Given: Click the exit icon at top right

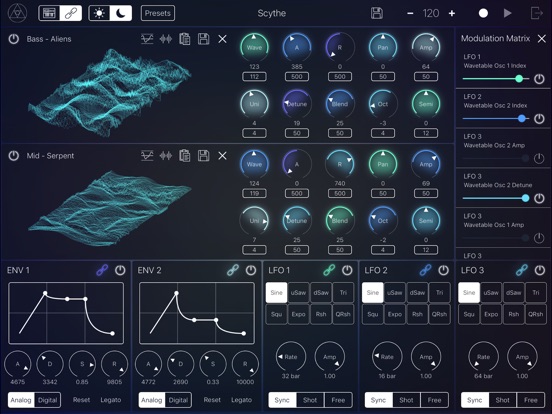Looking at the screenshot, I should point(537,13).
